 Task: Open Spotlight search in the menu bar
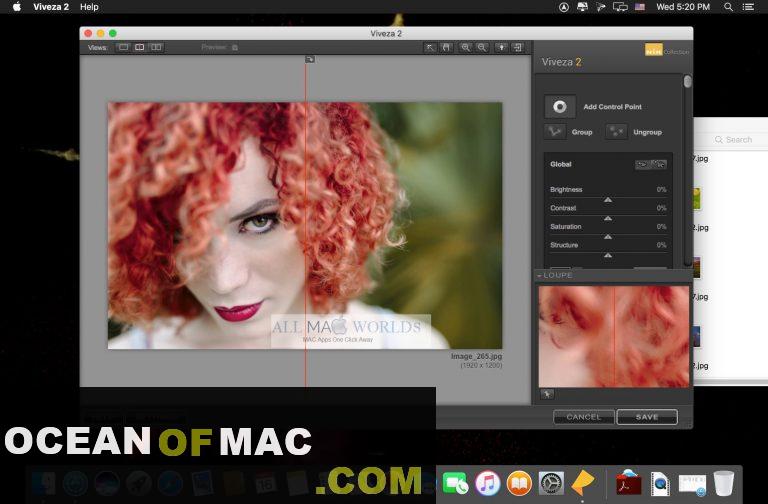pos(728,7)
